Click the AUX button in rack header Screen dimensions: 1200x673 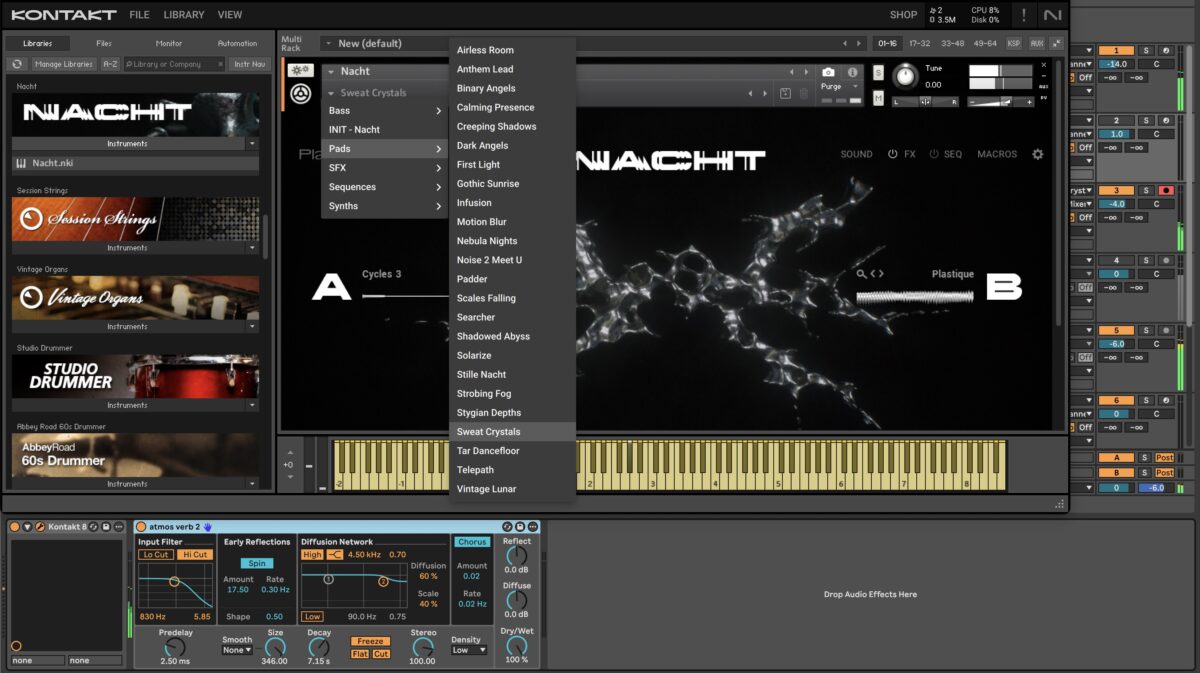[1036, 44]
